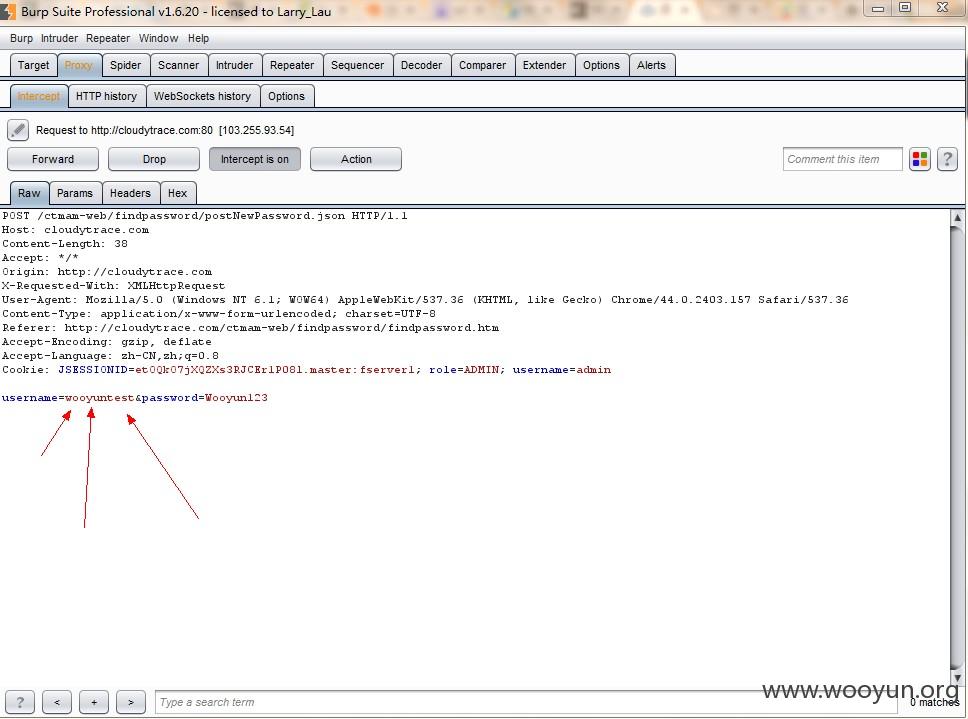Click the Wooyun123 password value in body
This screenshot has width=968, height=719.
tap(236, 398)
